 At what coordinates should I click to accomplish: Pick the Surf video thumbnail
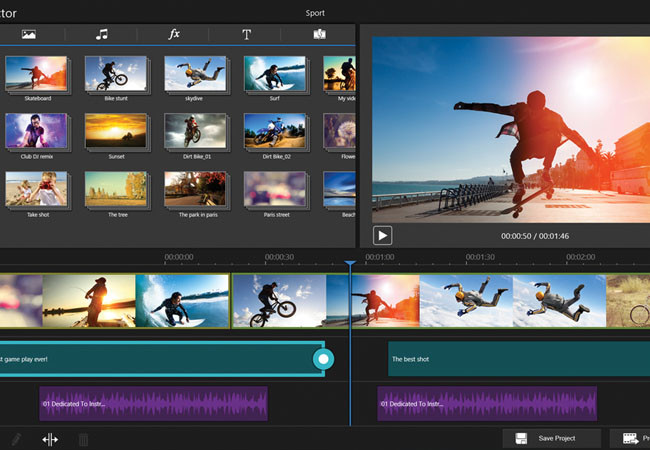275,74
